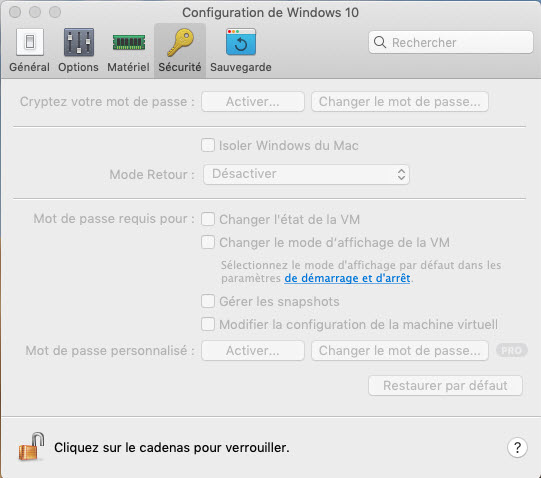The image size is (541, 478).
Task: Open the Matériel memory chip icon
Action: tap(129, 42)
